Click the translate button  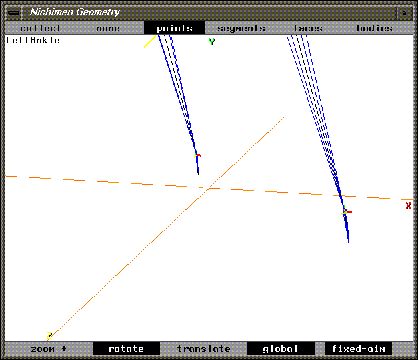(x=204, y=349)
